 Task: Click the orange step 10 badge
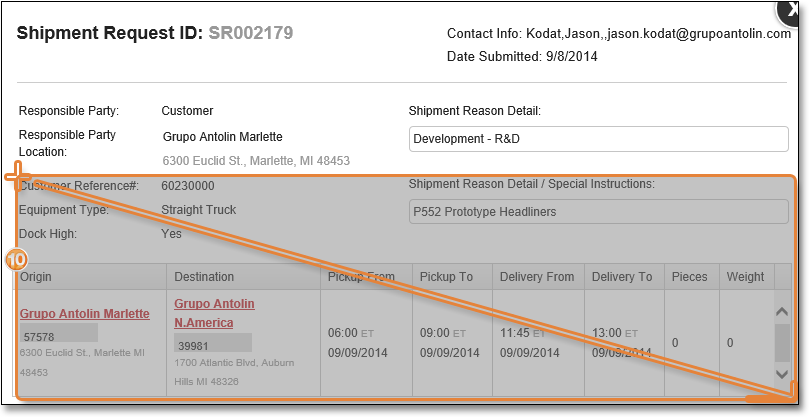[x=17, y=259]
